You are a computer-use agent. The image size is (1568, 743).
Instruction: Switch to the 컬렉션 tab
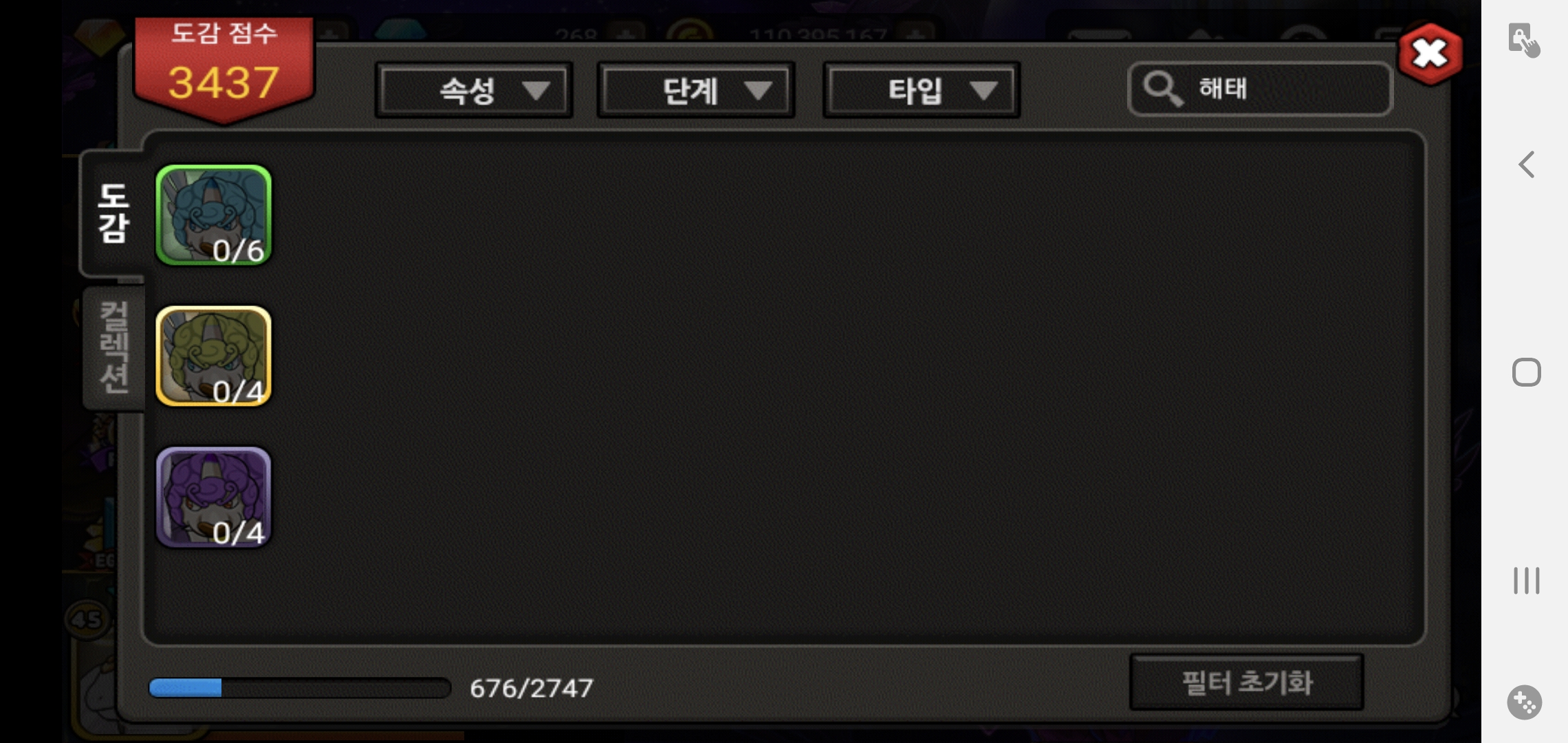point(113,347)
